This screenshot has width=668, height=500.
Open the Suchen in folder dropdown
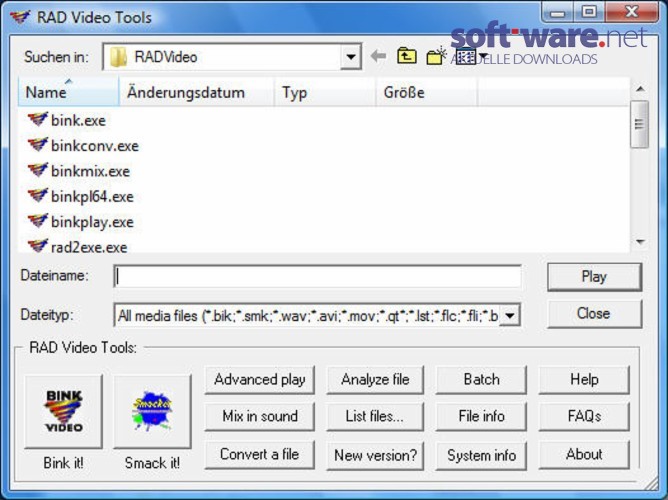351,56
